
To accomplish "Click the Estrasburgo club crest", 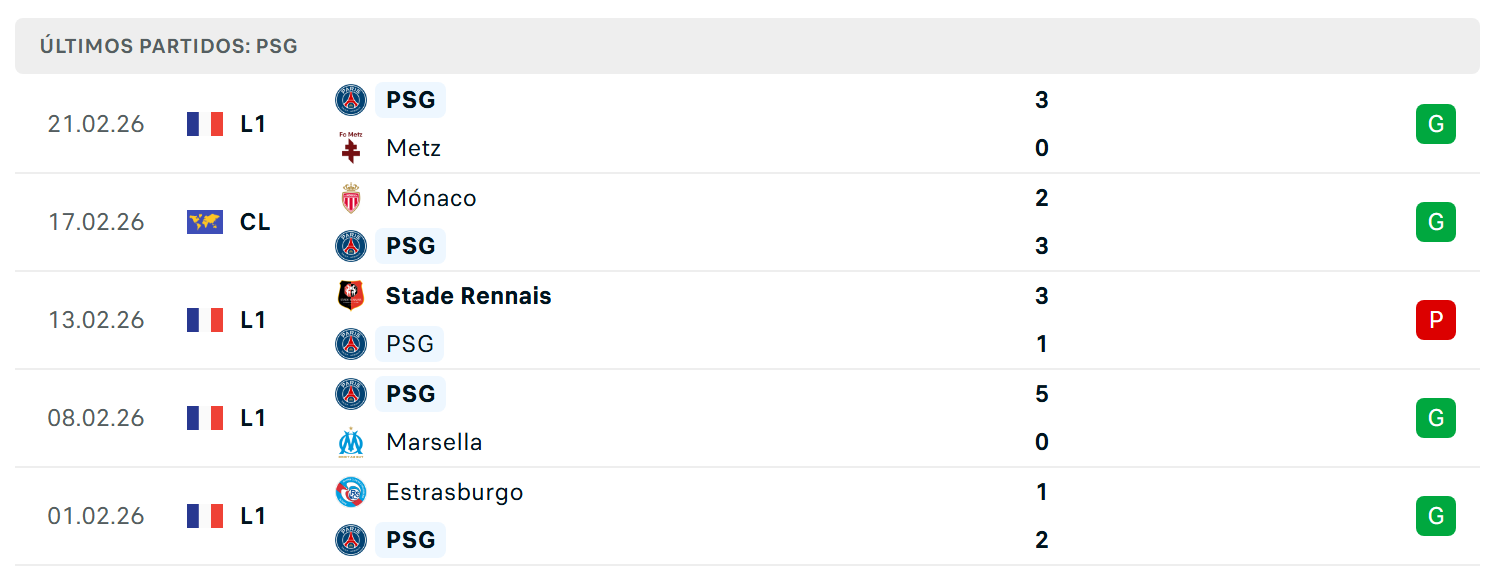I will pos(351,492).
